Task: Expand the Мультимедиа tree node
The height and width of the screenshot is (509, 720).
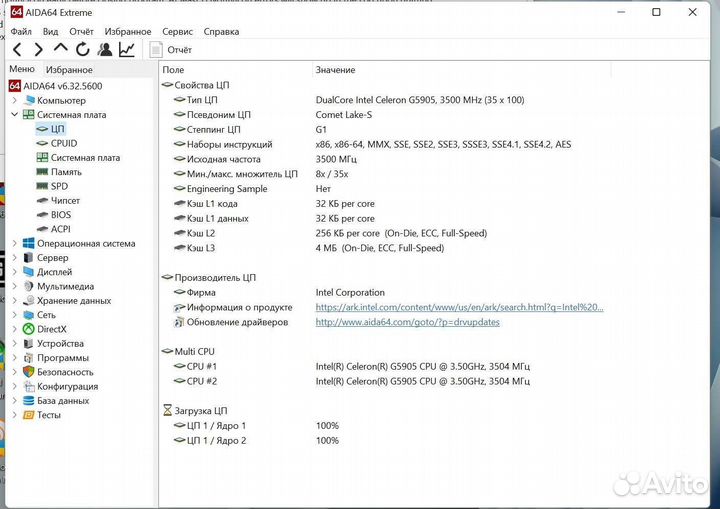Action: tap(14, 286)
